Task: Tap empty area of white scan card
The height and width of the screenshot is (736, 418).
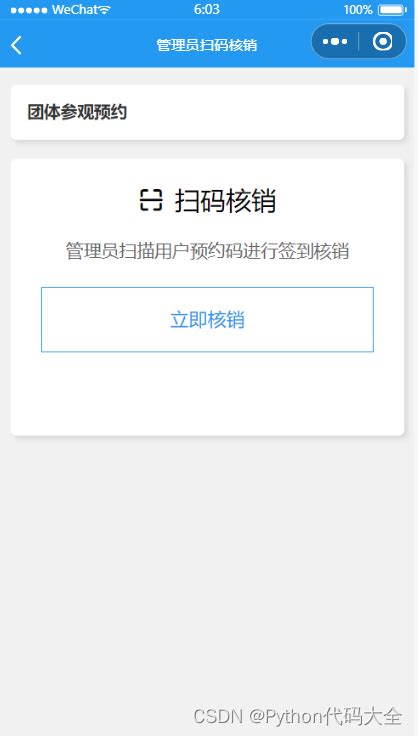Action: pos(207,394)
